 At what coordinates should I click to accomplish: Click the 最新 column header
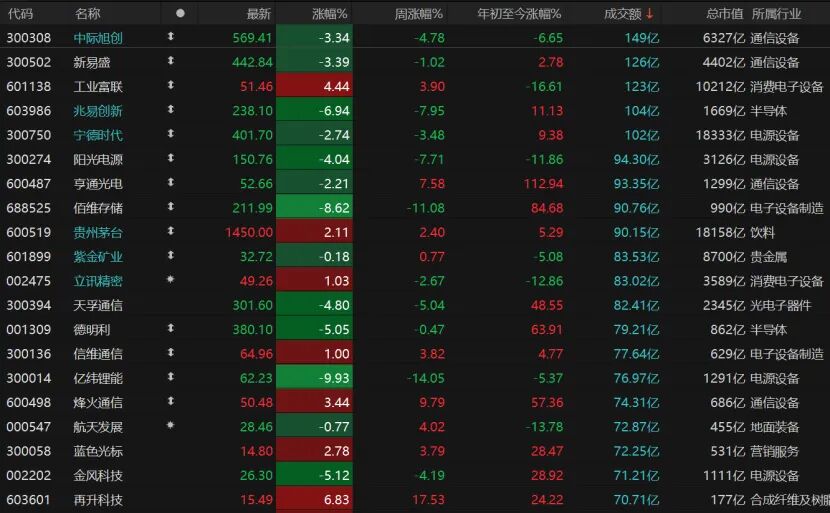coord(258,14)
